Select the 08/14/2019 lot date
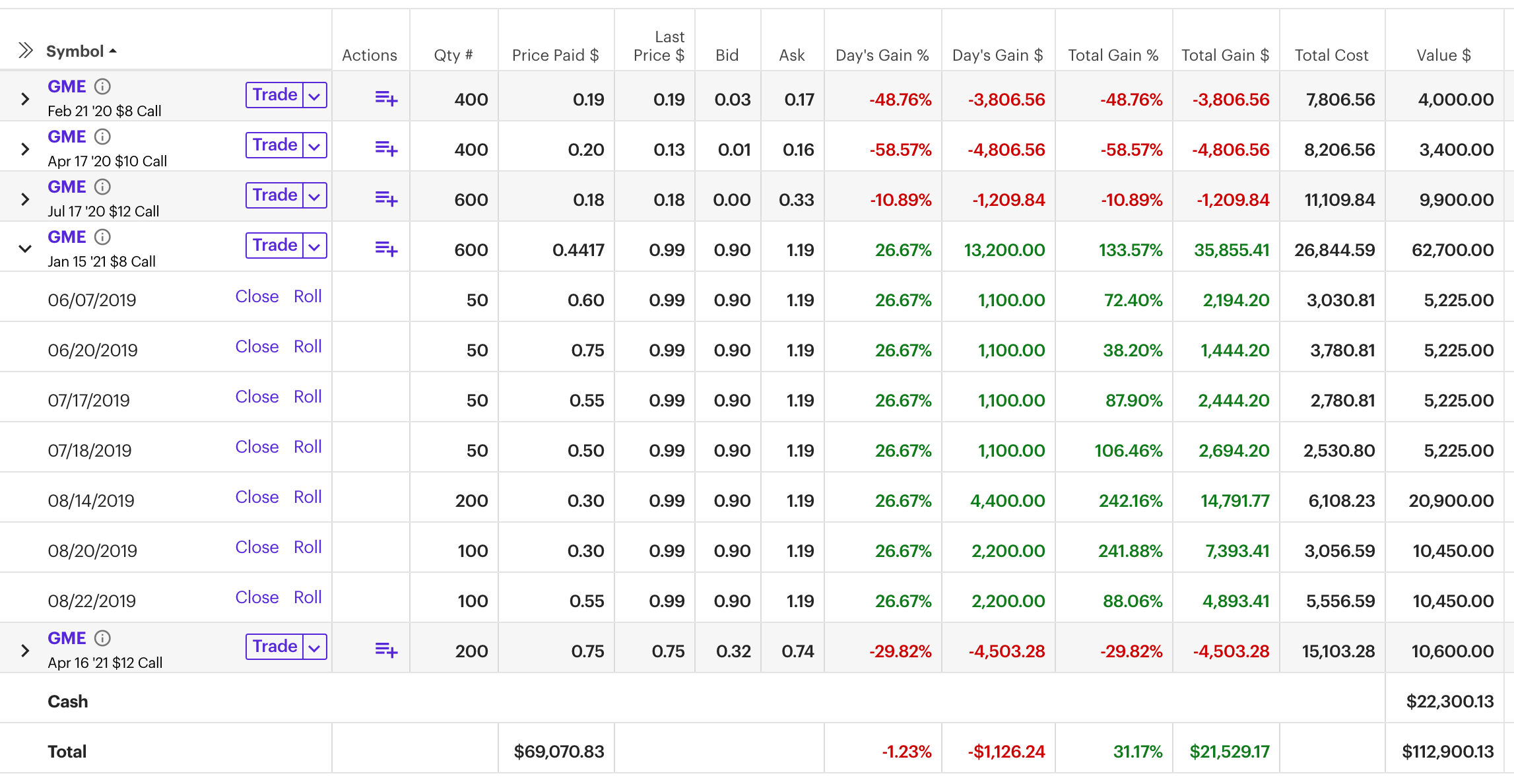Viewport: 1514px width, 784px height. 91,500
